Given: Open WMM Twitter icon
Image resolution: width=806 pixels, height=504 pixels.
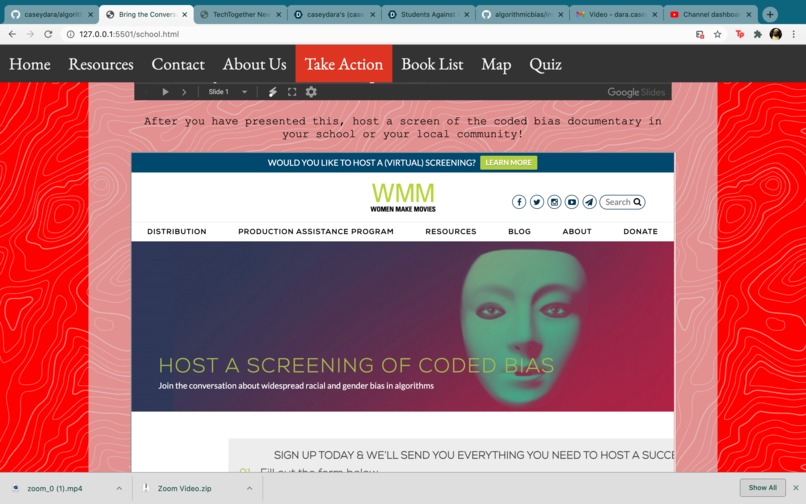Looking at the screenshot, I should 537,202.
